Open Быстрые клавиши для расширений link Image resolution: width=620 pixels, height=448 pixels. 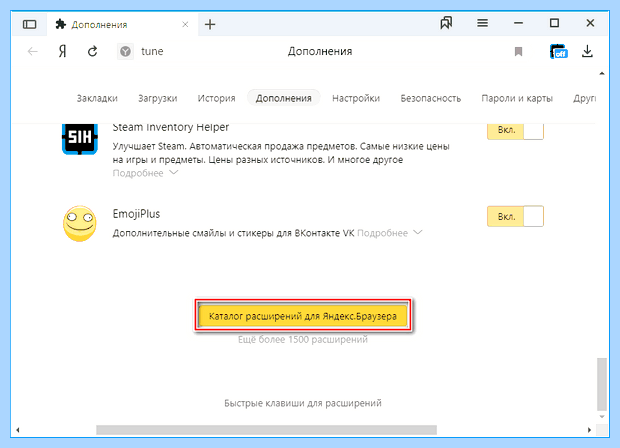pyautogui.click(x=302, y=403)
